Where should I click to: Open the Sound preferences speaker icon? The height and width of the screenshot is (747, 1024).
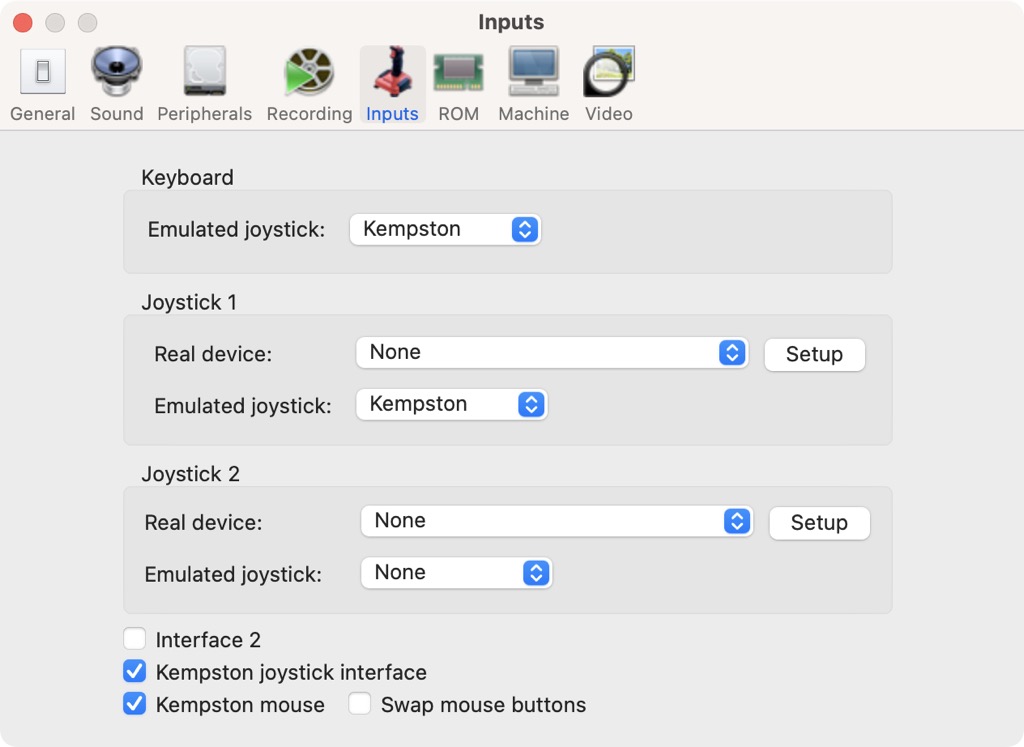(x=116, y=73)
